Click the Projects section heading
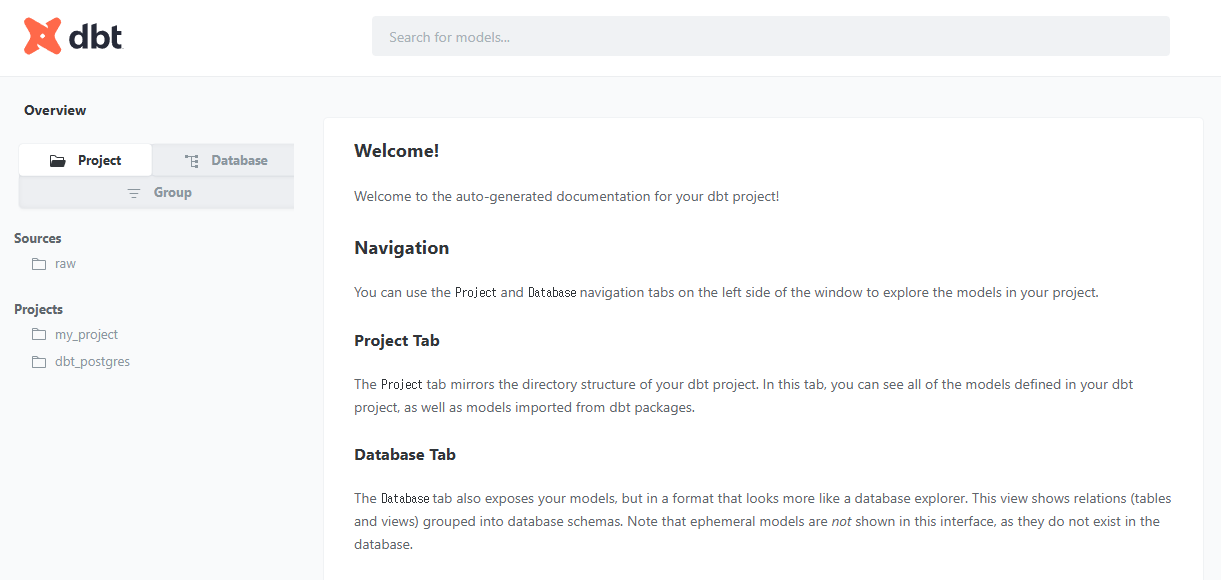 click(x=39, y=309)
